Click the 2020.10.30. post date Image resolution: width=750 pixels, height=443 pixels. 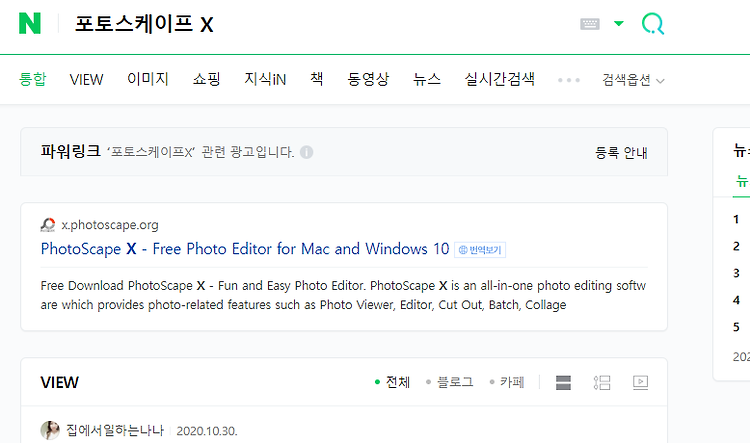point(207,432)
